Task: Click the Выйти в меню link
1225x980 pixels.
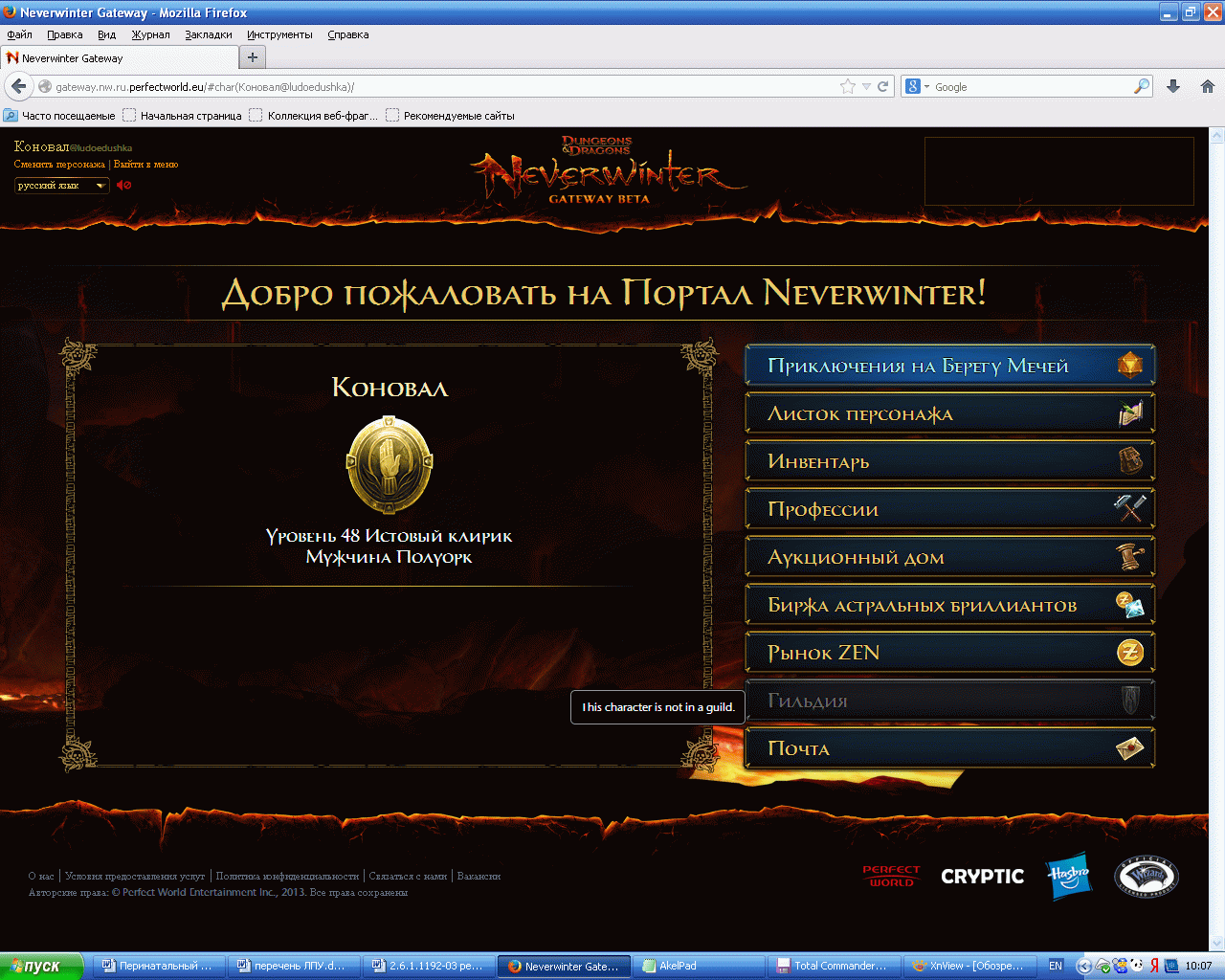Action: pos(145,165)
